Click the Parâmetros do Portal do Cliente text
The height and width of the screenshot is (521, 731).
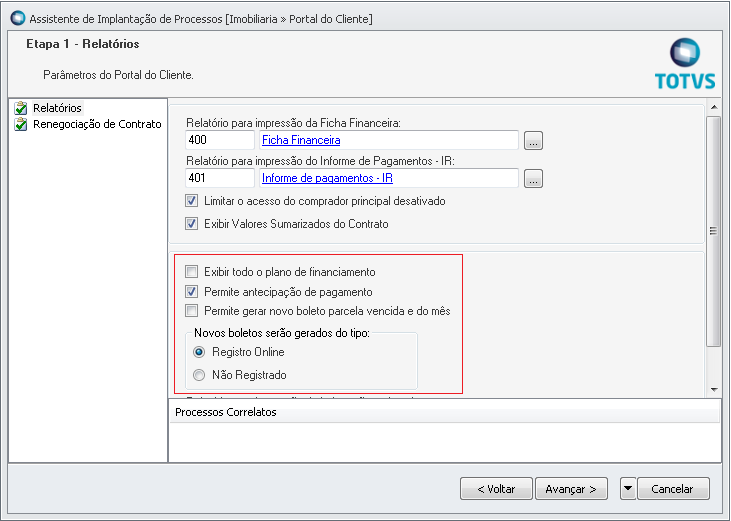click(x=118, y=75)
